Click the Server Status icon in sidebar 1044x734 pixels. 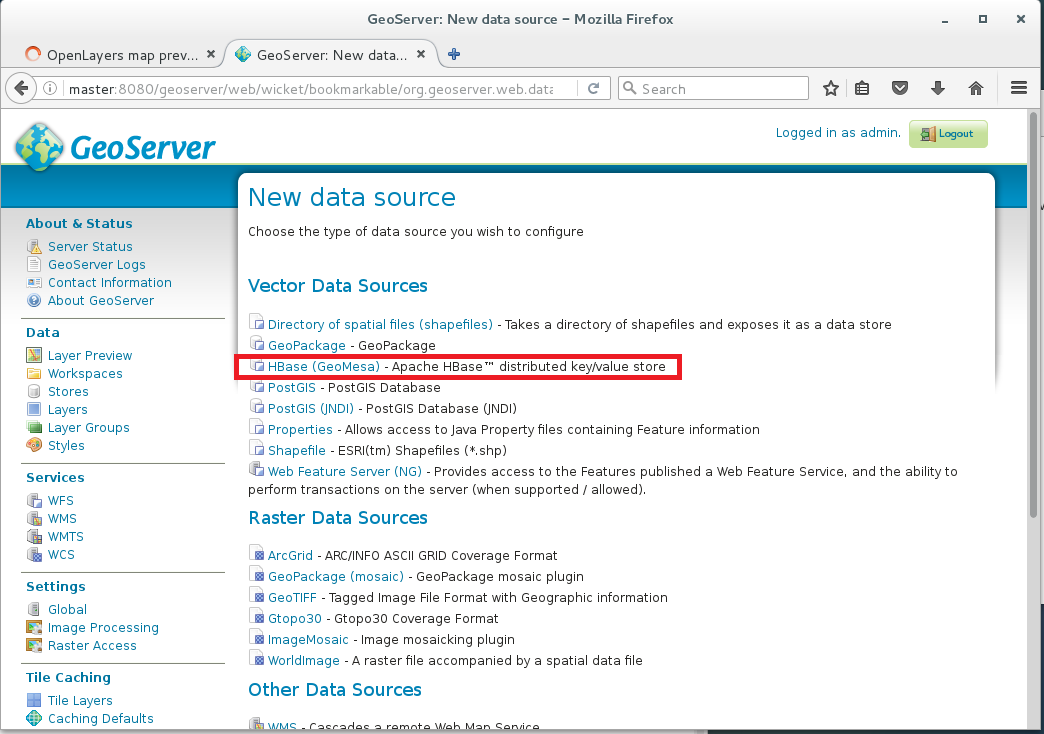pos(34,246)
